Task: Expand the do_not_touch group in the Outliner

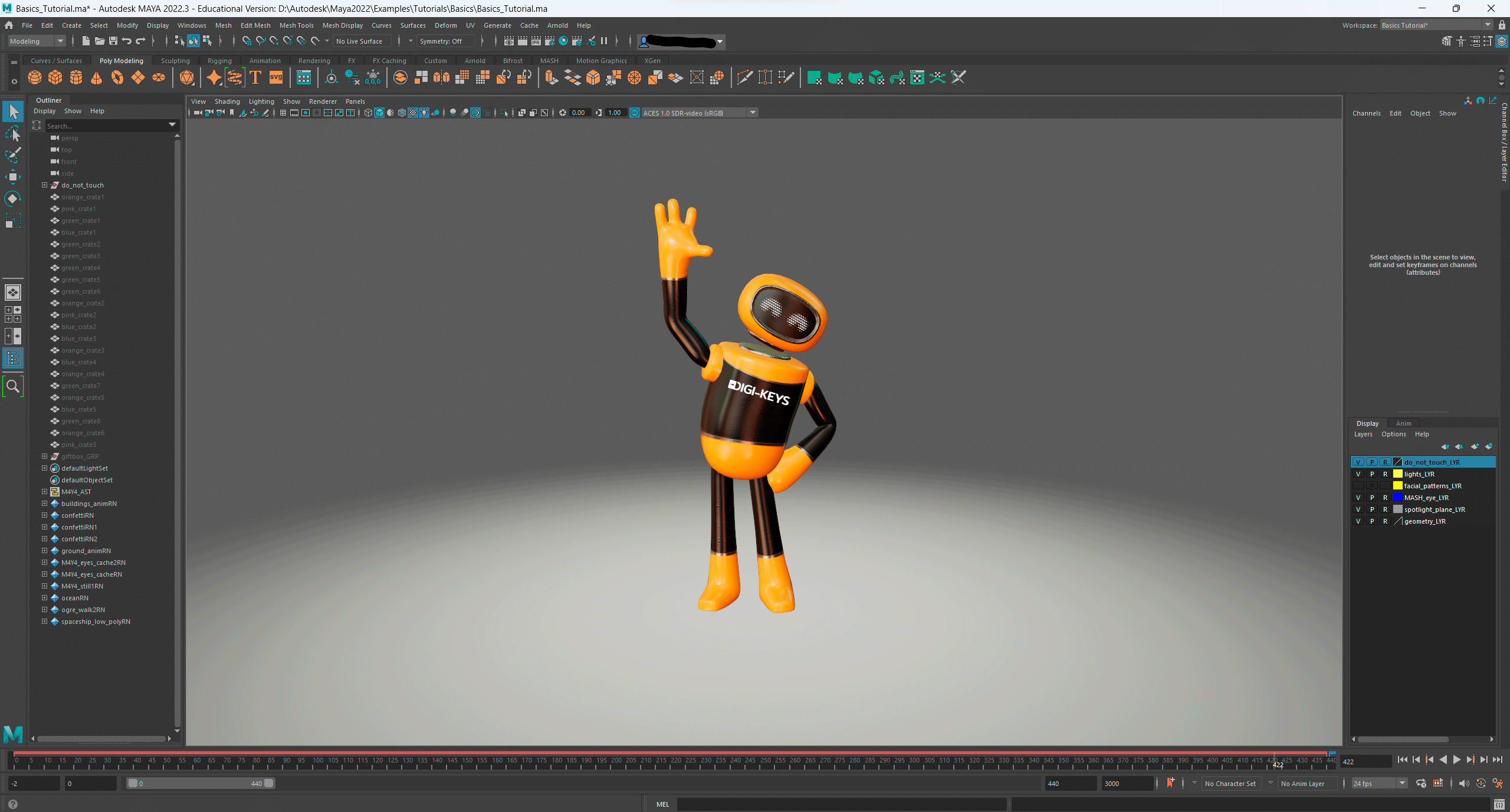Action: [44, 185]
